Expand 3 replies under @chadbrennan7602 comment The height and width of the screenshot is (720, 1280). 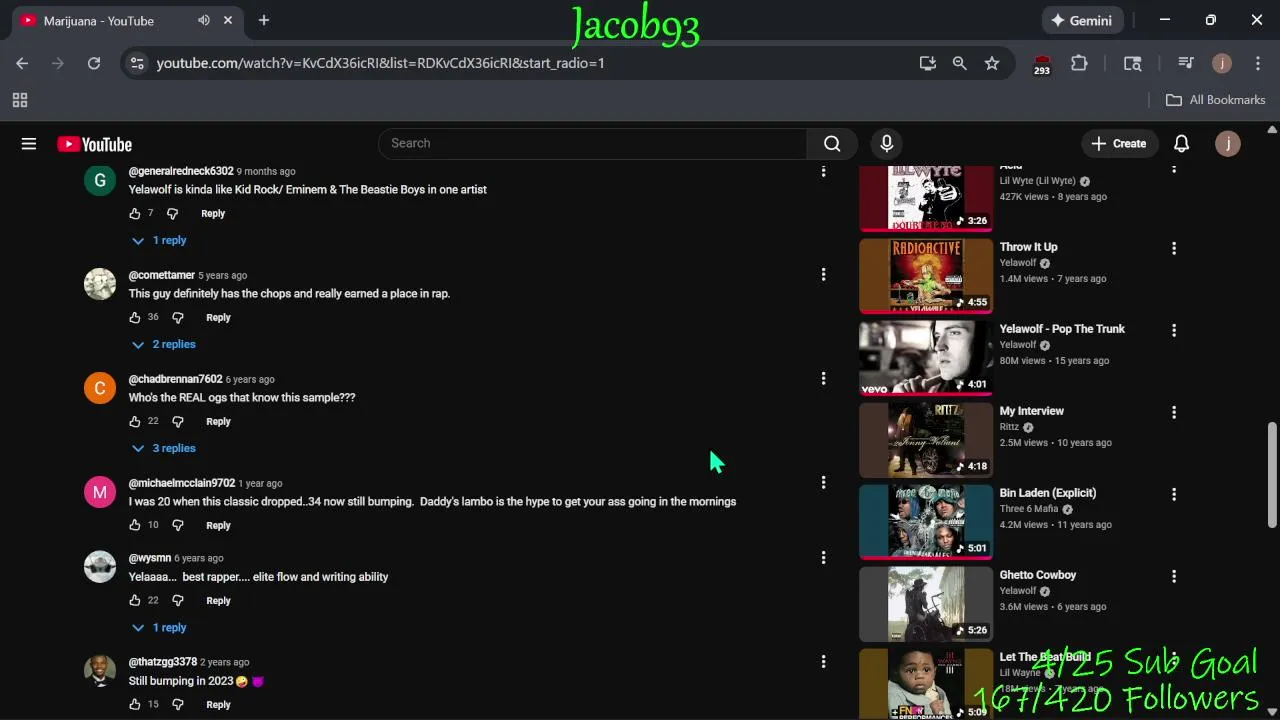click(163, 449)
